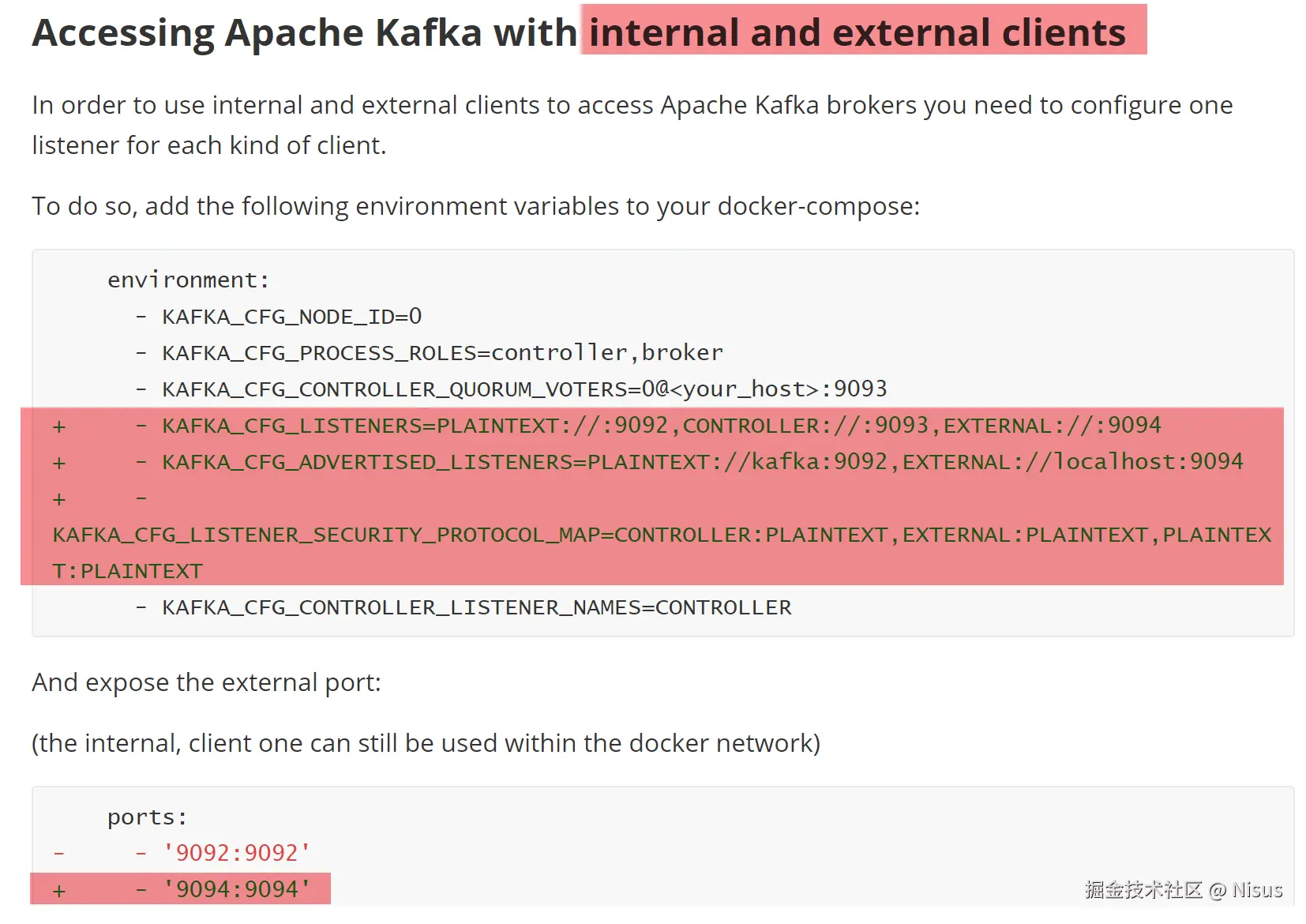Click the KAFKA_CFG_ADVERTISED_LISTENERS line
This screenshot has height=924, width=1306.
point(702,462)
